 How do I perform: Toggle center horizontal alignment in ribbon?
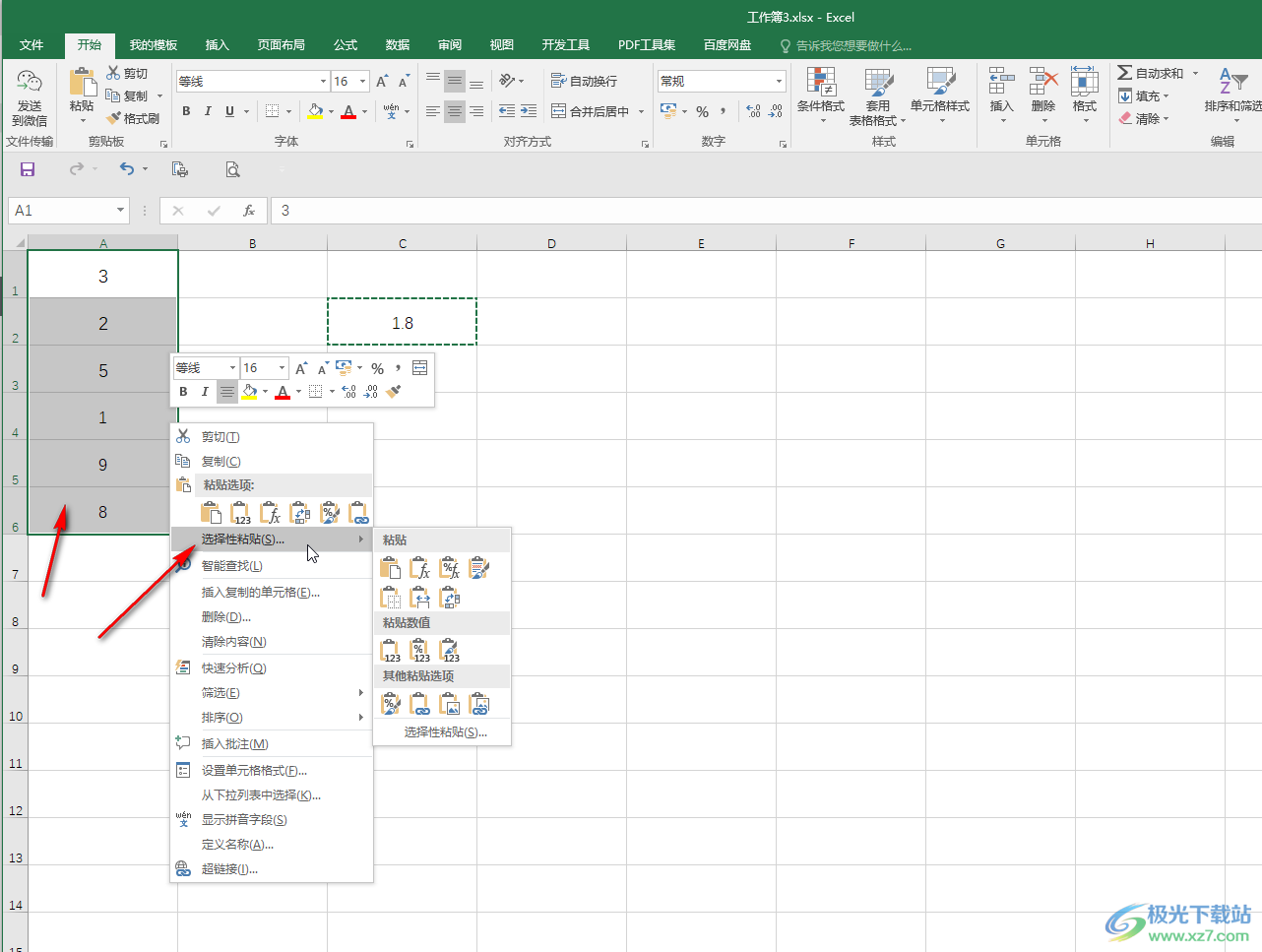[455, 111]
